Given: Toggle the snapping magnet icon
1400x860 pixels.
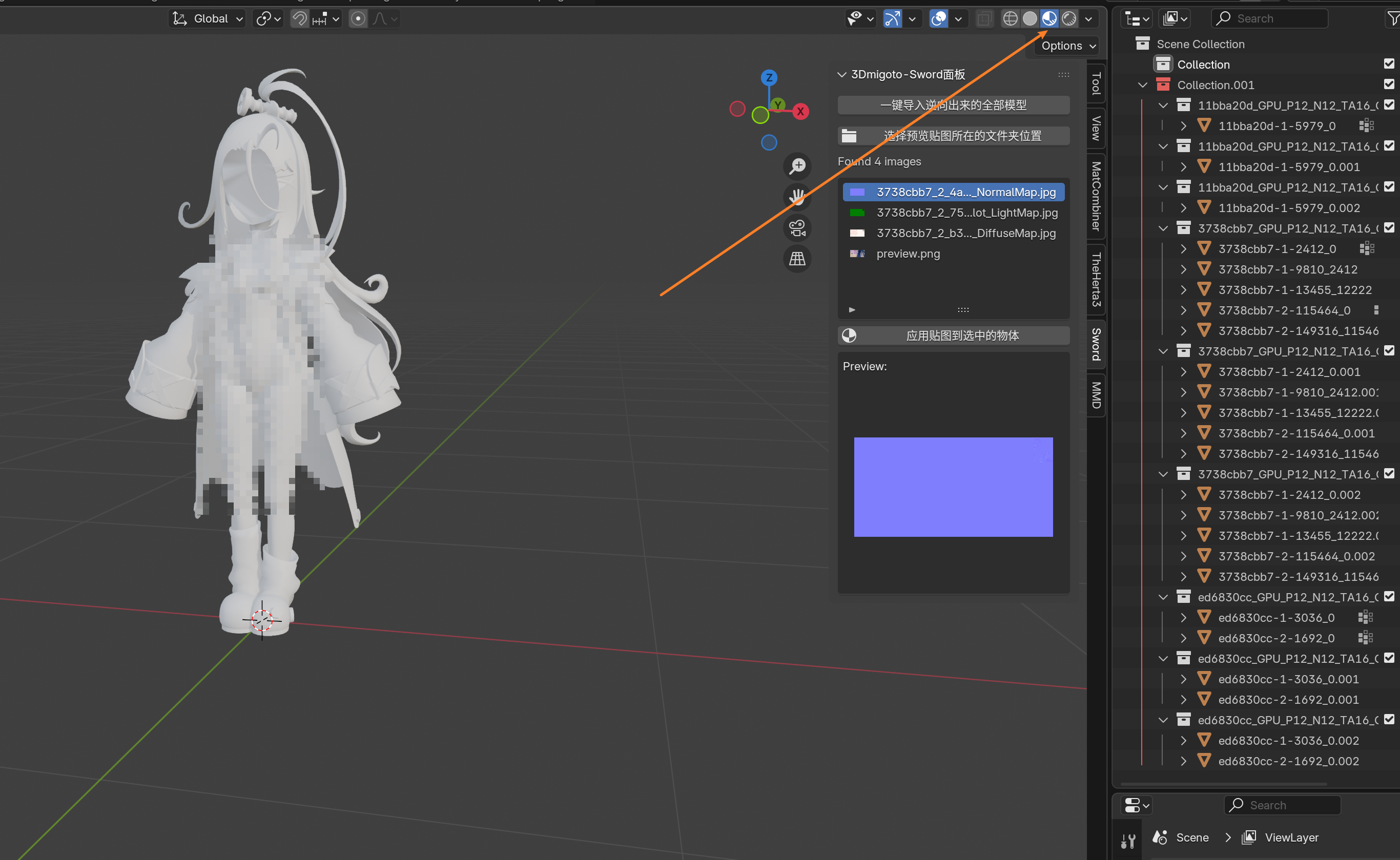Looking at the screenshot, I should pos(299,19).
